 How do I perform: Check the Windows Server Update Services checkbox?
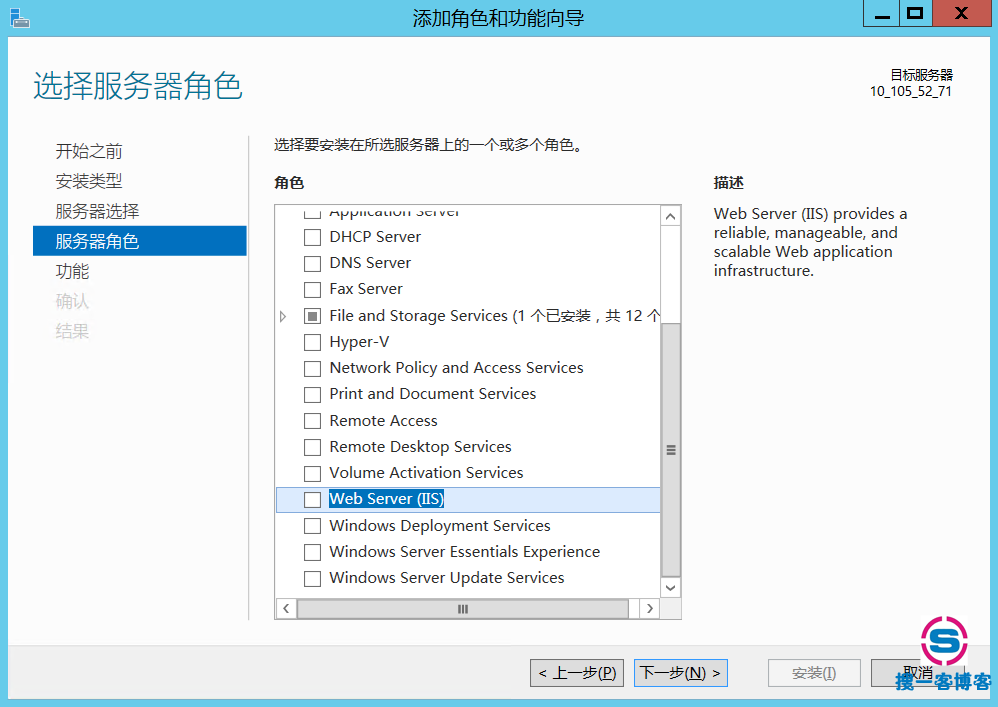313,578
